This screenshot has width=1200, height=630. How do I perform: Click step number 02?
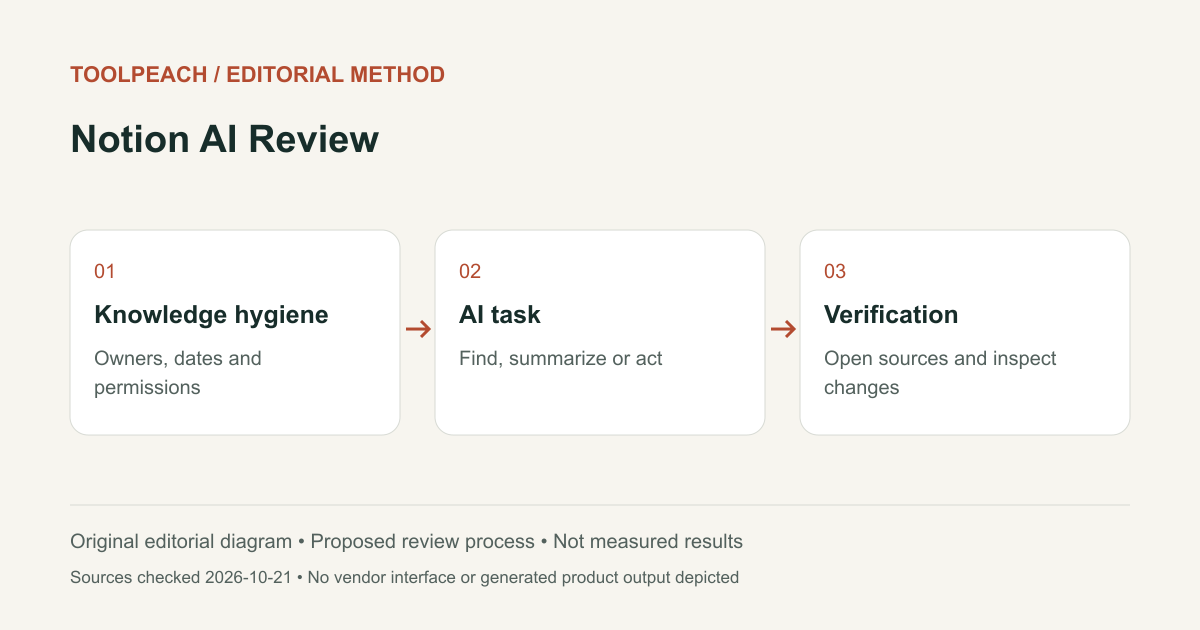coord(470,271)
